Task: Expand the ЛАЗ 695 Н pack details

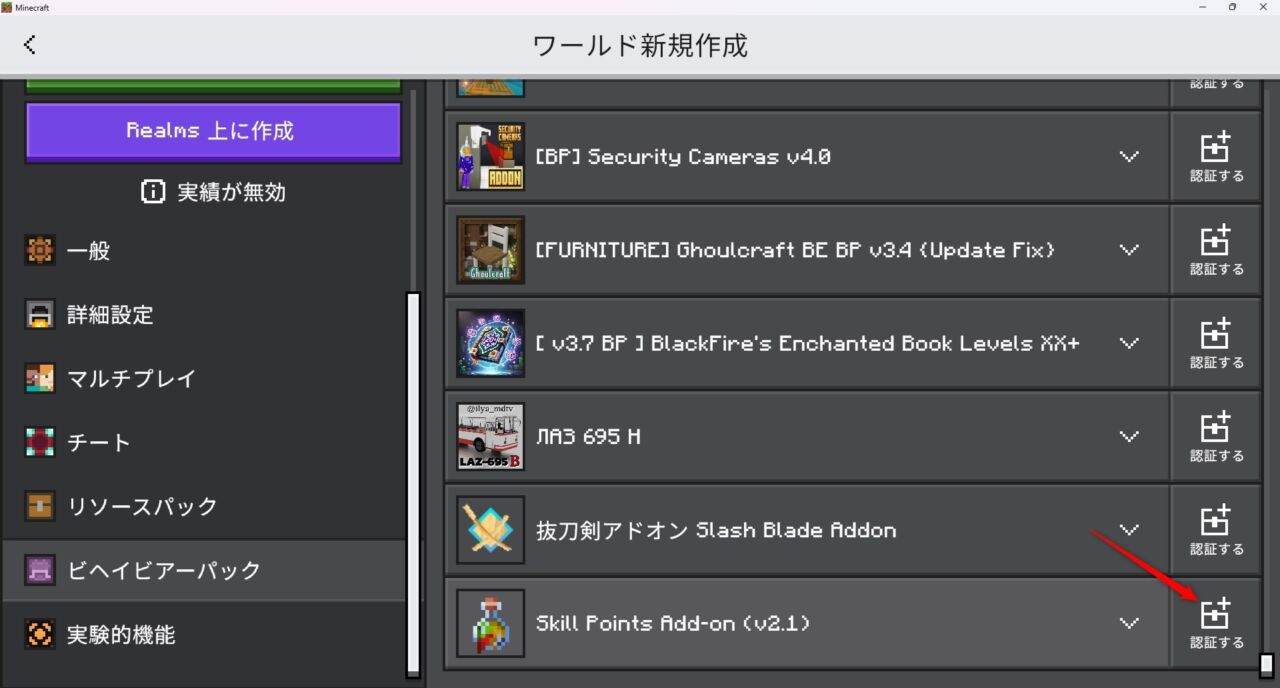Action: point(1129,436)
